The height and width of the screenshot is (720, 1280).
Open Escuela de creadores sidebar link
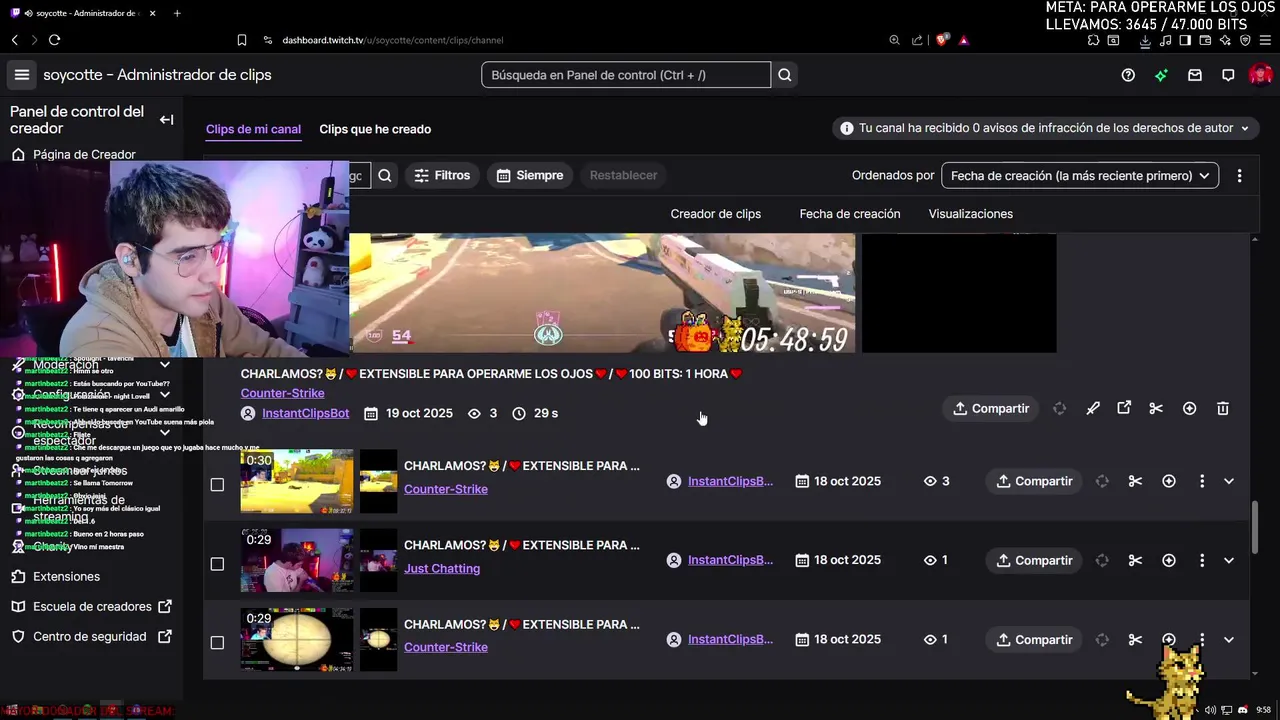92,606
